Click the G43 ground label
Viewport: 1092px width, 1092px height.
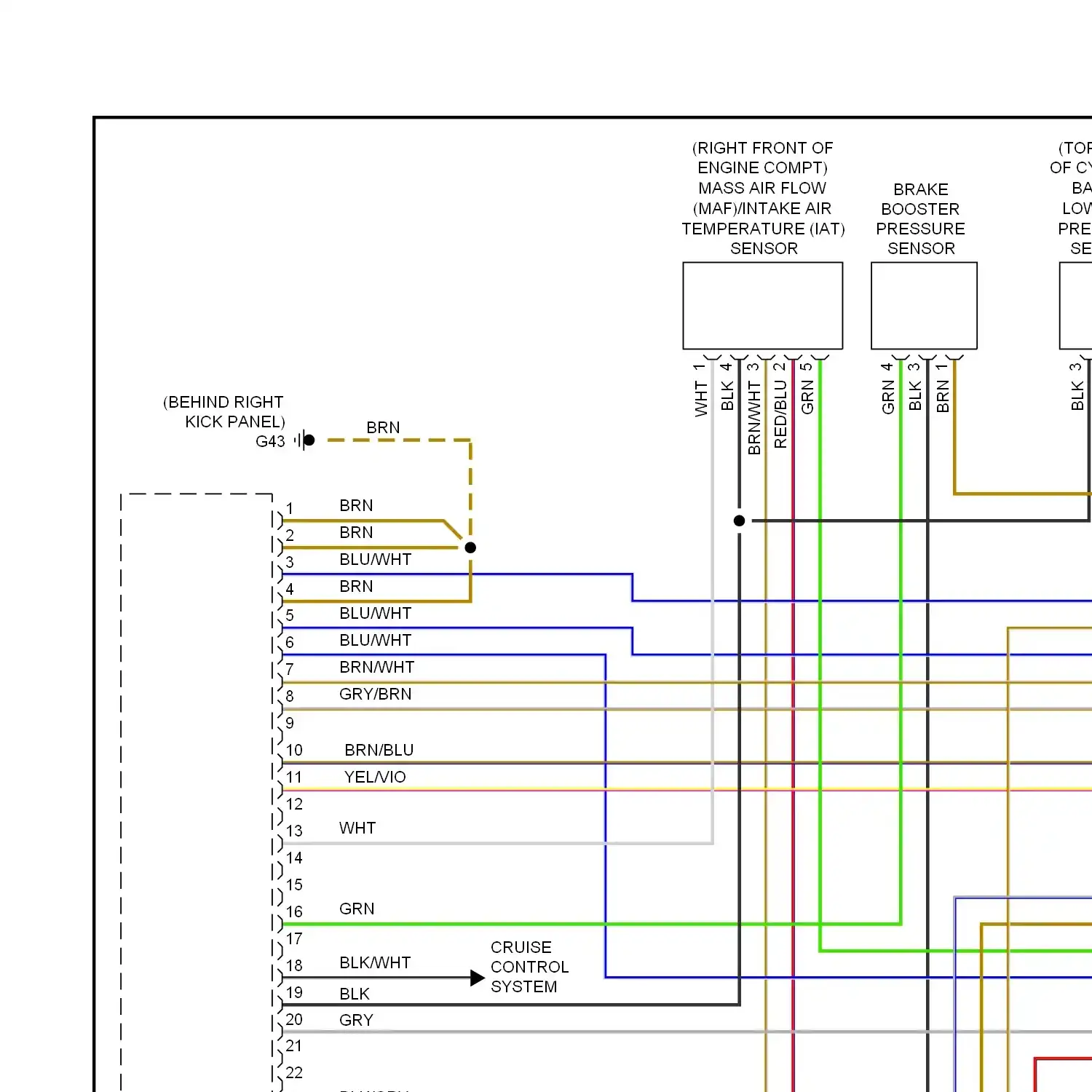tap(270, 441)
